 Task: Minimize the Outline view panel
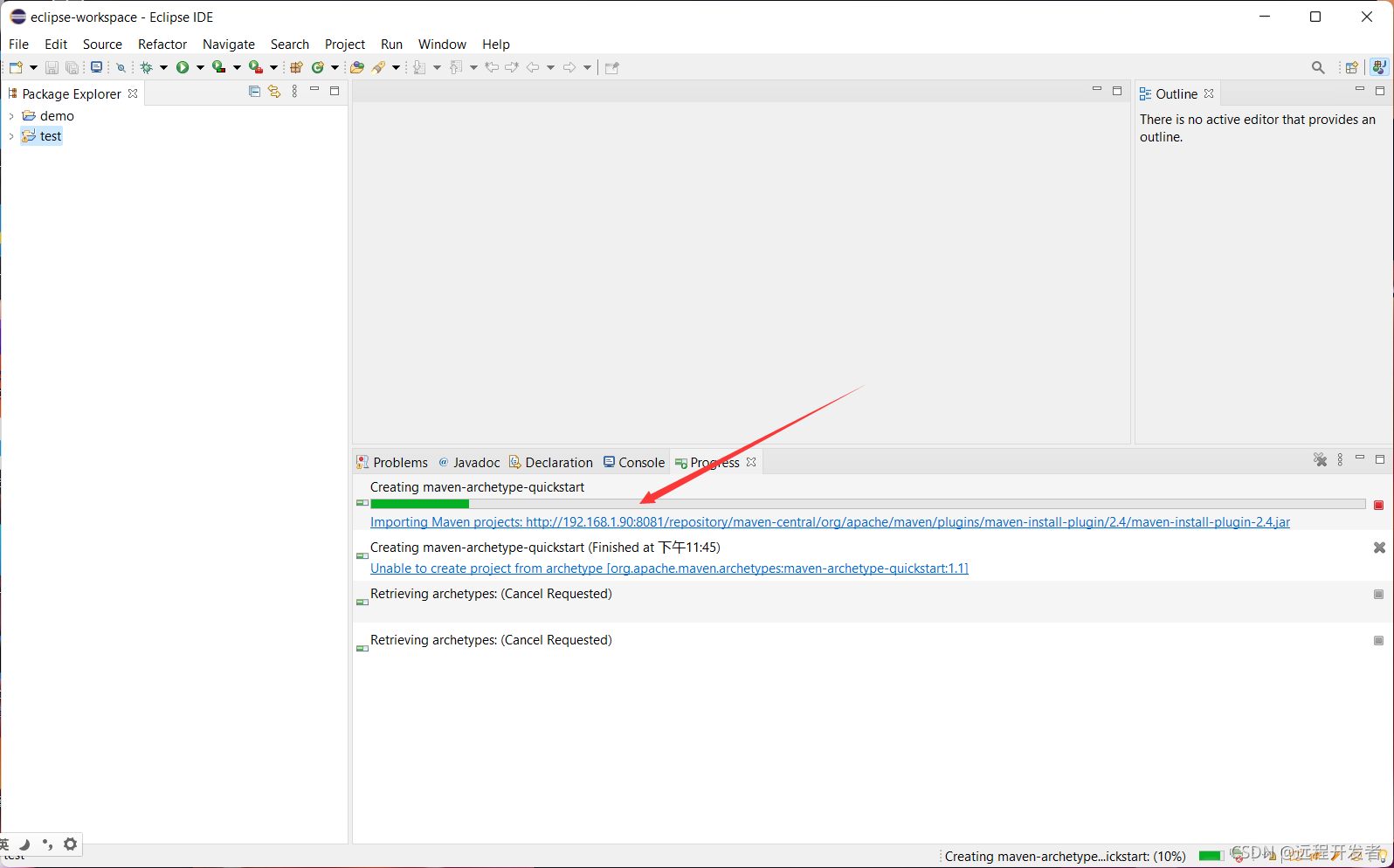pyautogui.click(x=1360, y=90)
